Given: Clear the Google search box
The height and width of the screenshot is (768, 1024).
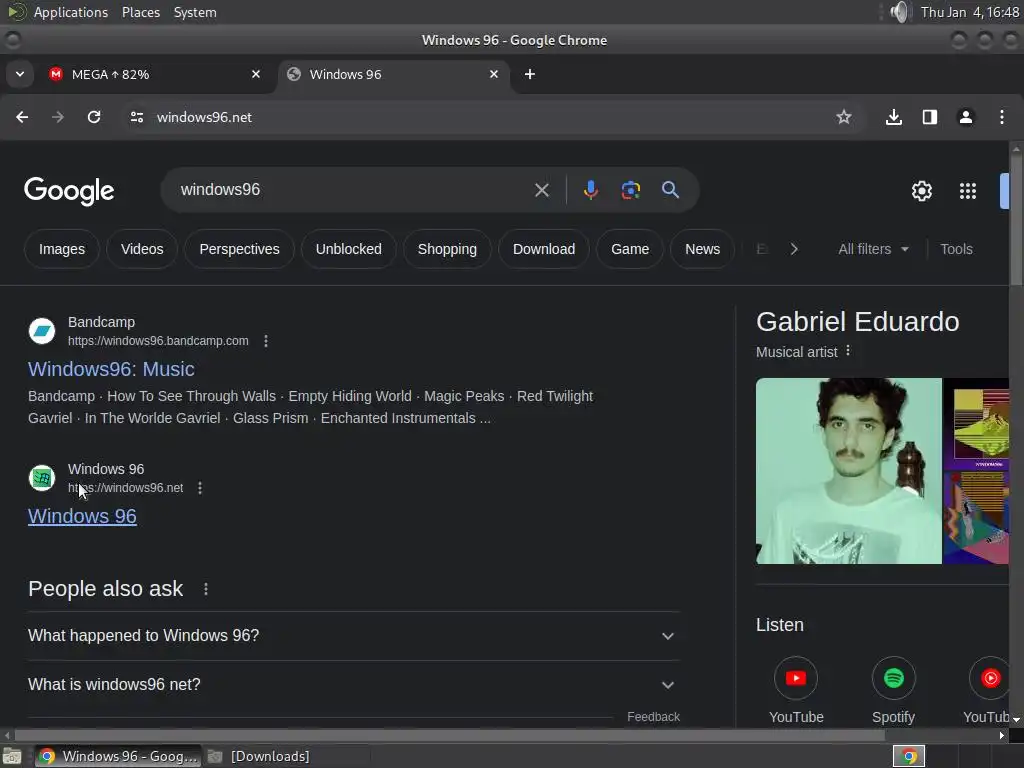Looking at the screenshot, I should pyautogui.click(x=541, y=190).
